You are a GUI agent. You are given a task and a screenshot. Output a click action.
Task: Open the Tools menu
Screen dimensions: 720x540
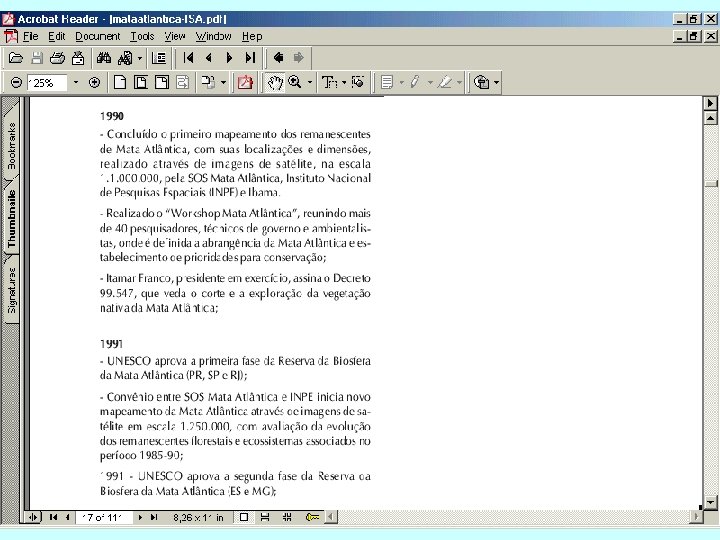(142, 36)
